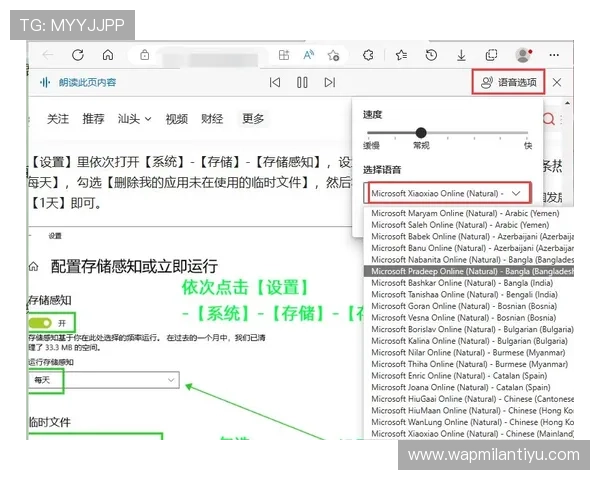Expand the 汕头 city dropdown
The width and height of the screenshot is (600, 480).
[x=135, y=119]
